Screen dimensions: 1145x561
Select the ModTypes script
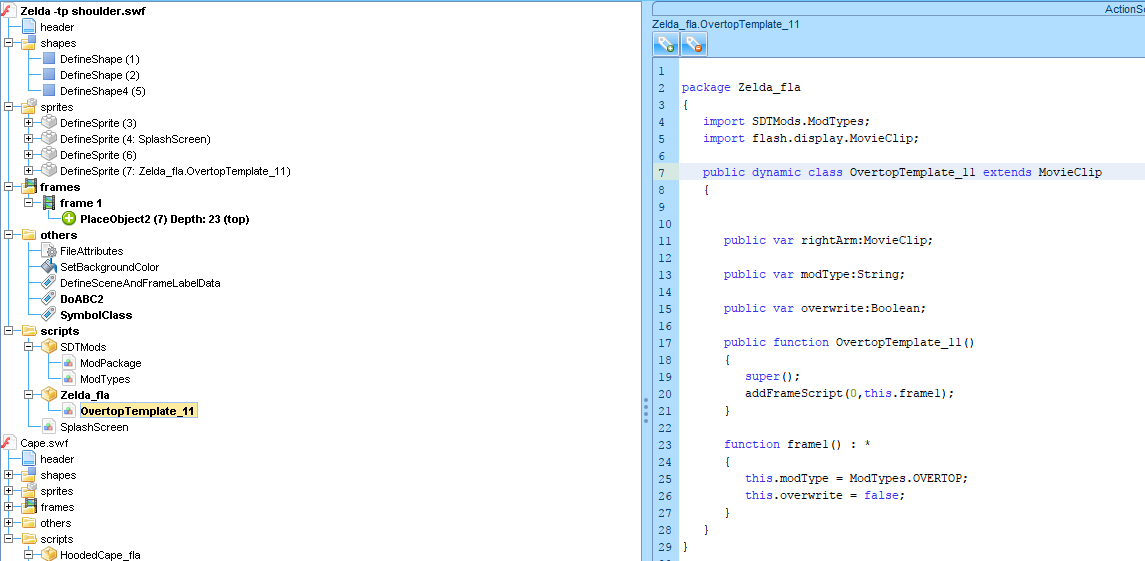pyautogui.click(x=104, y=379)
